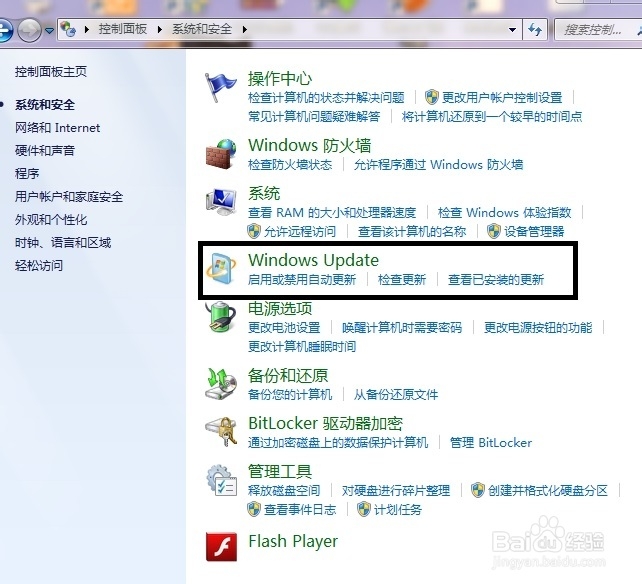
Task: Click 唤醒计算机时需要密码 link
Action: [x=402, y=328]
